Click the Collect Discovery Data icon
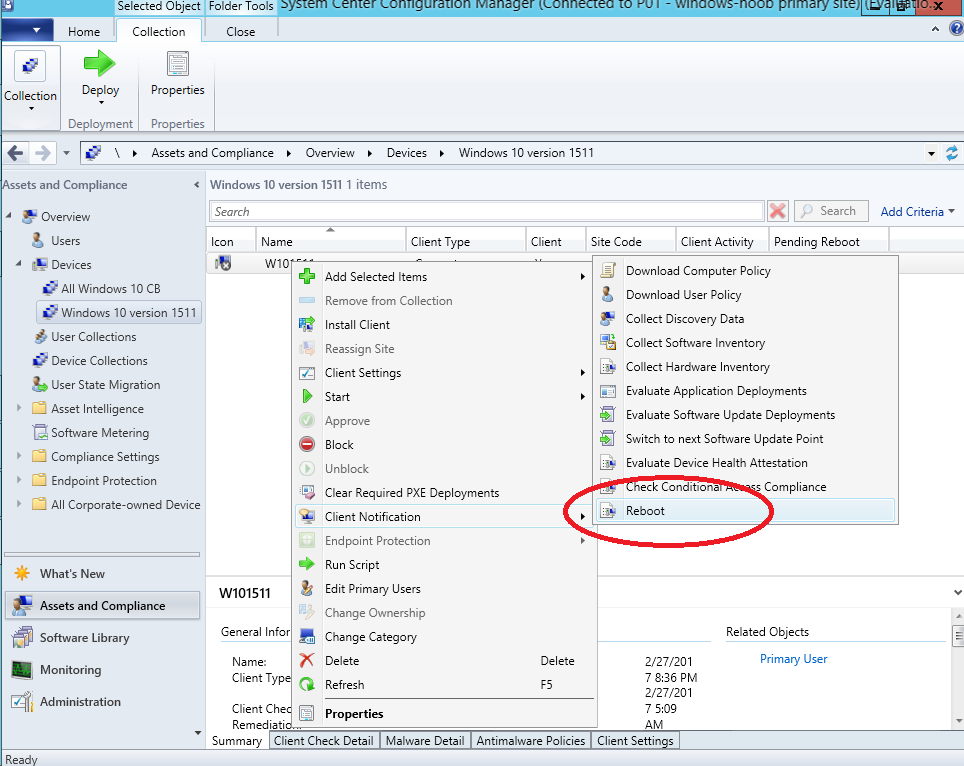The image size is (964, 766). click(608, 318)
